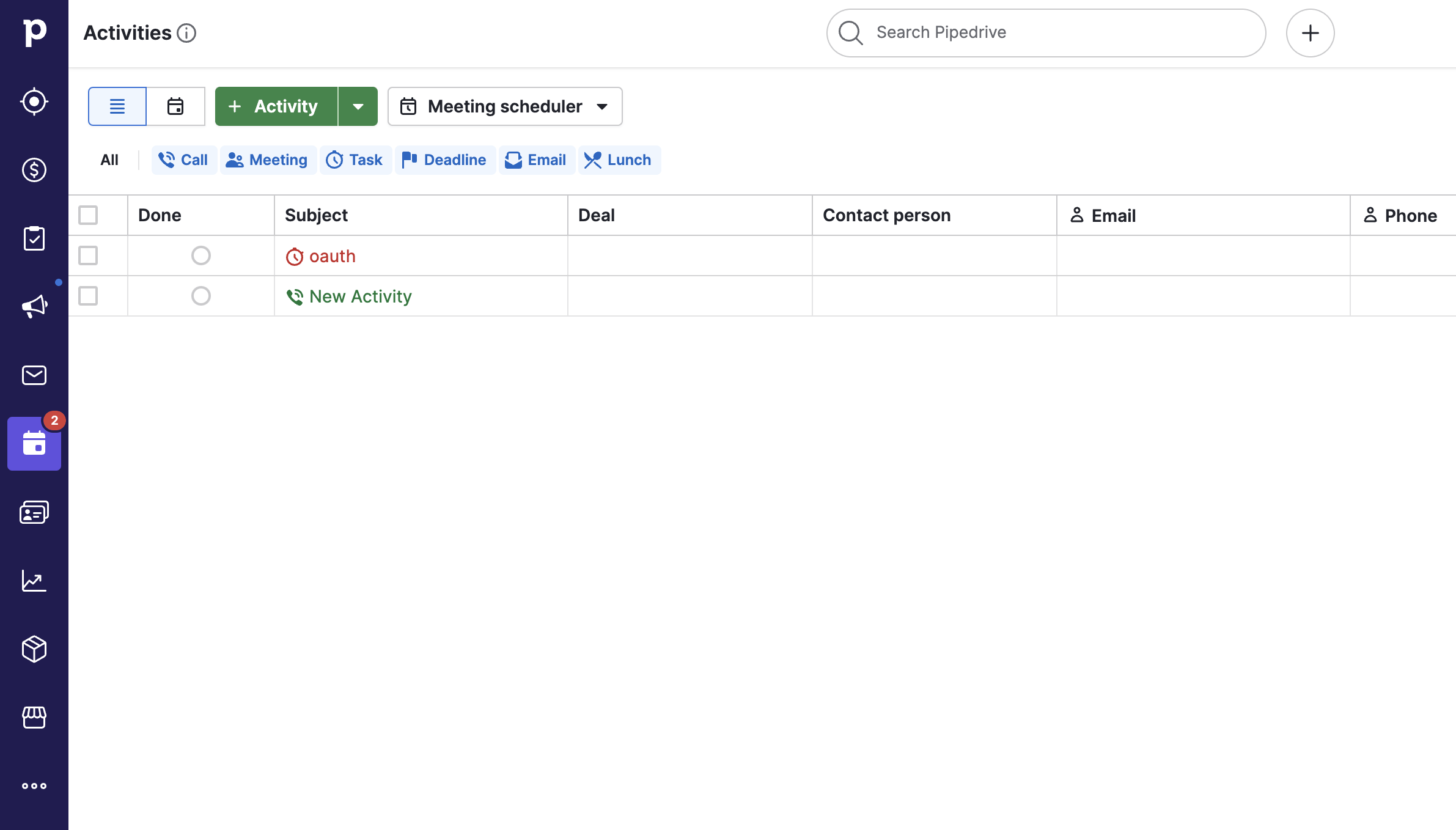Click the Activities calendar icon showing badge 2

tap(34, 444)
